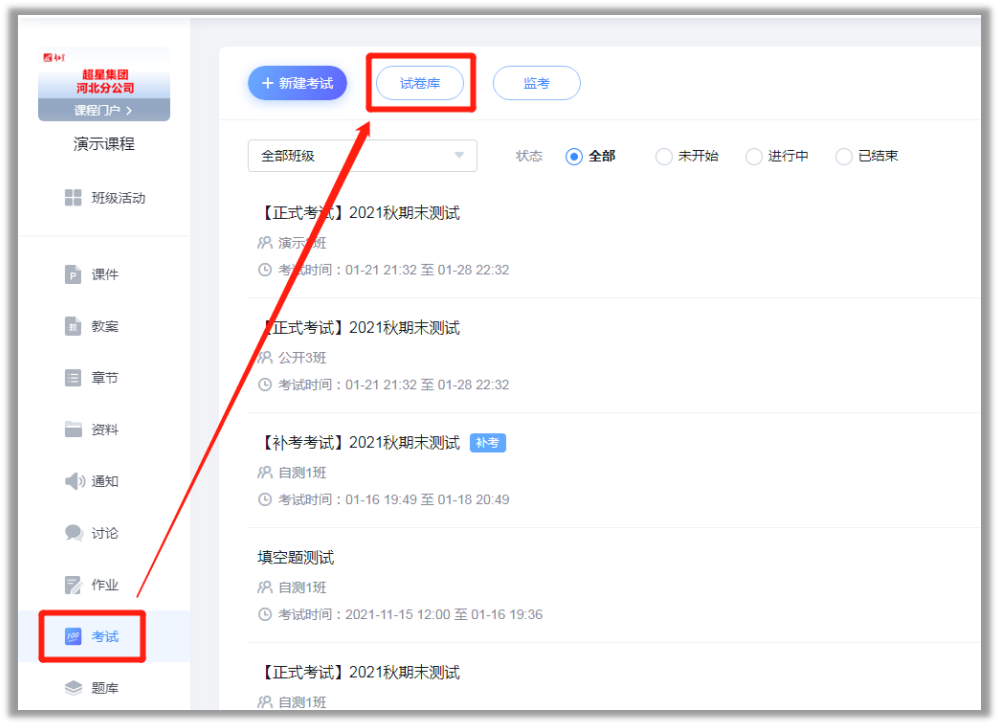This screenshot has height=726, width=999.
Task: Click the 状态 filter label
Action: (529, 156)
